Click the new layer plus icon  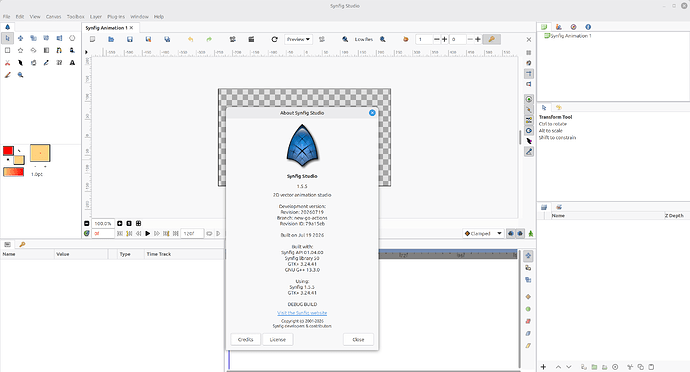point(543,367)
